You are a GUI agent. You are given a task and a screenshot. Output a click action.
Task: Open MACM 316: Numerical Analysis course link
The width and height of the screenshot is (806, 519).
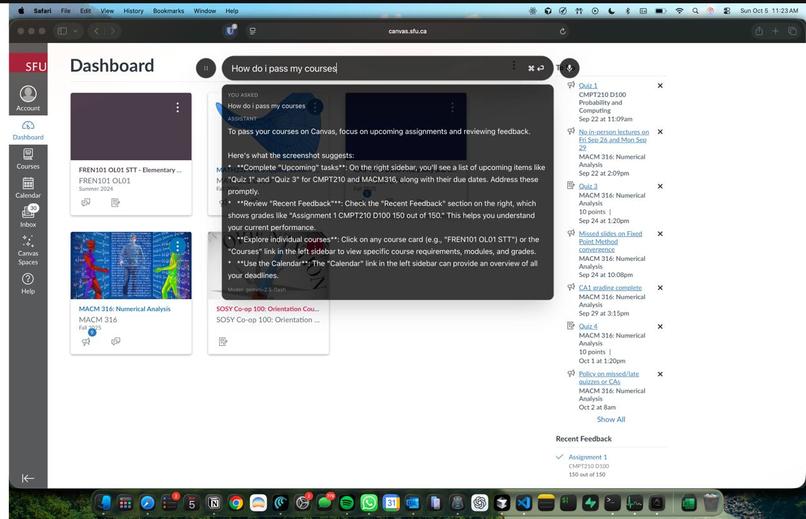pos(124,309)
